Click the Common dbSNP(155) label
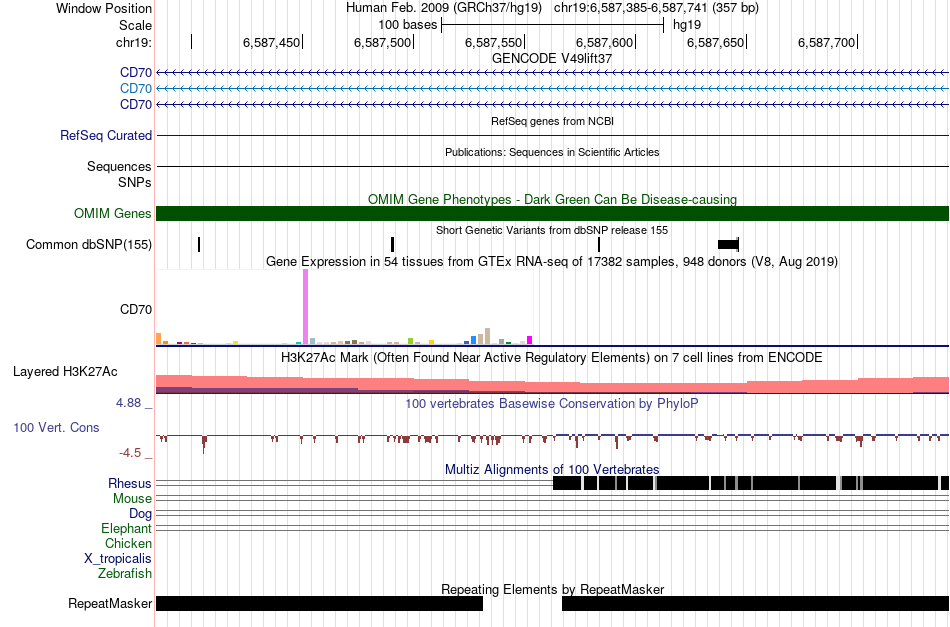The width and height of the screenshot is (950, 627). 89,244
